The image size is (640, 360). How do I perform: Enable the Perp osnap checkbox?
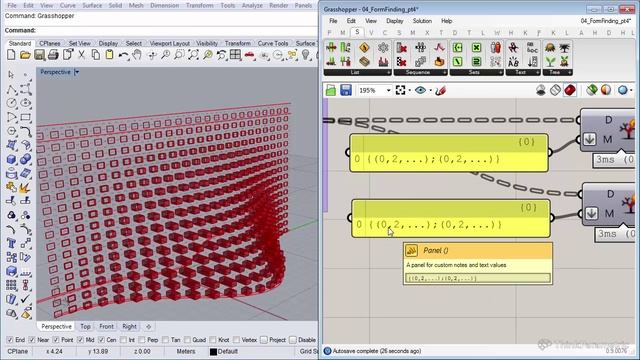142,340
